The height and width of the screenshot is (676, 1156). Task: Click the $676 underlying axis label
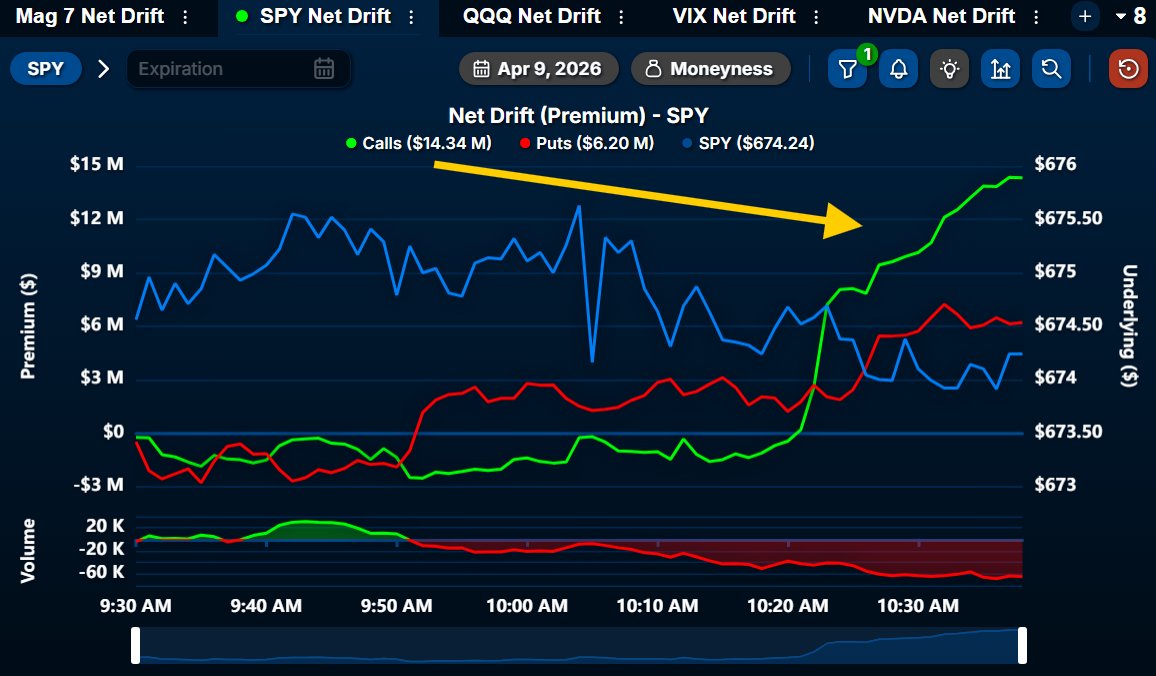1055,164
